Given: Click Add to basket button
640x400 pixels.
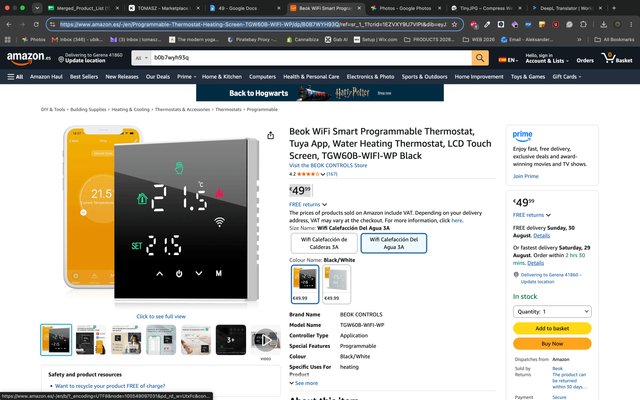Looking at the screenshot, I should [x=552, y=328].
